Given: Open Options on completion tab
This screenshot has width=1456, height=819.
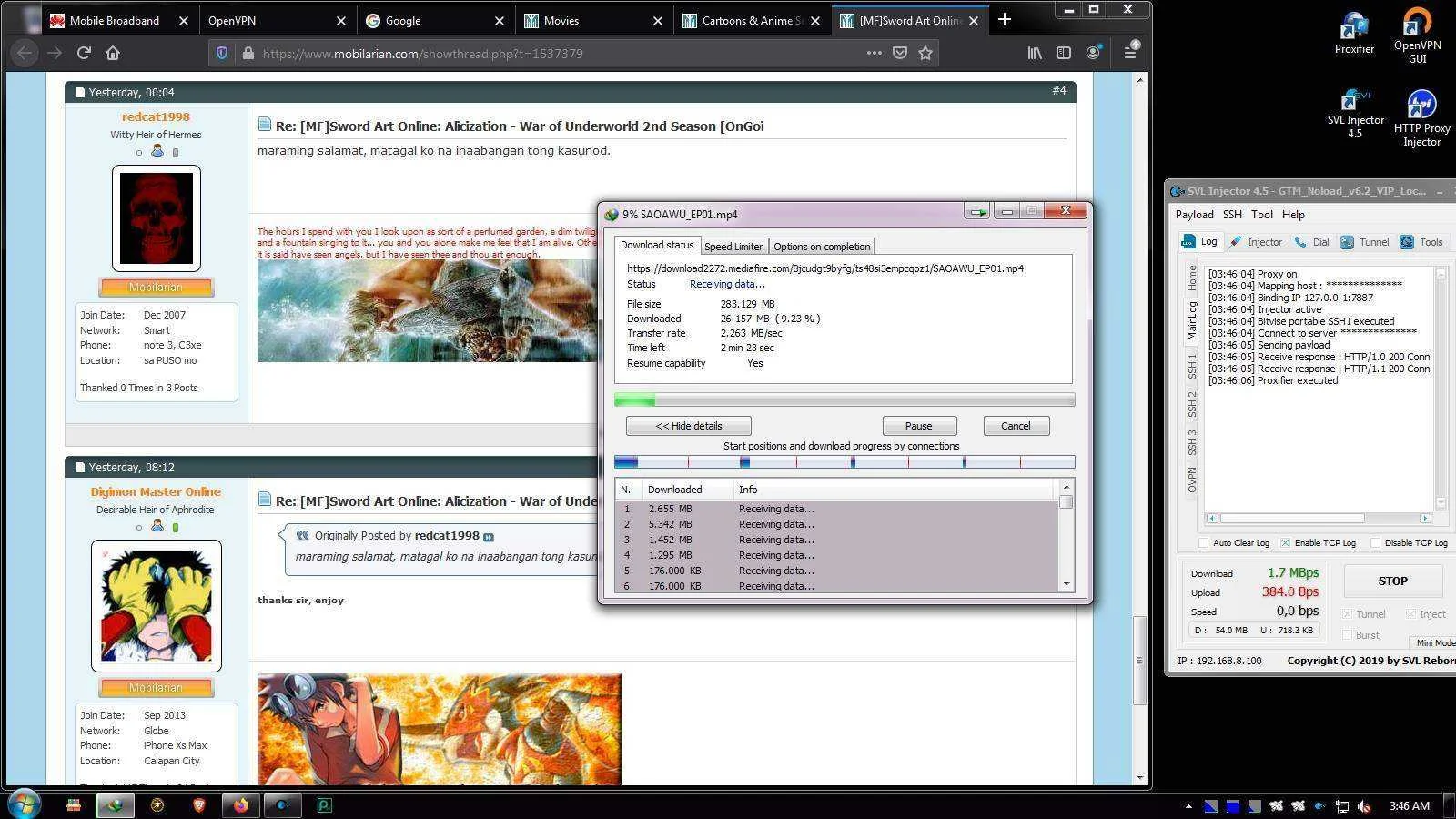Looking at the screenshot, I should point(822,247).
